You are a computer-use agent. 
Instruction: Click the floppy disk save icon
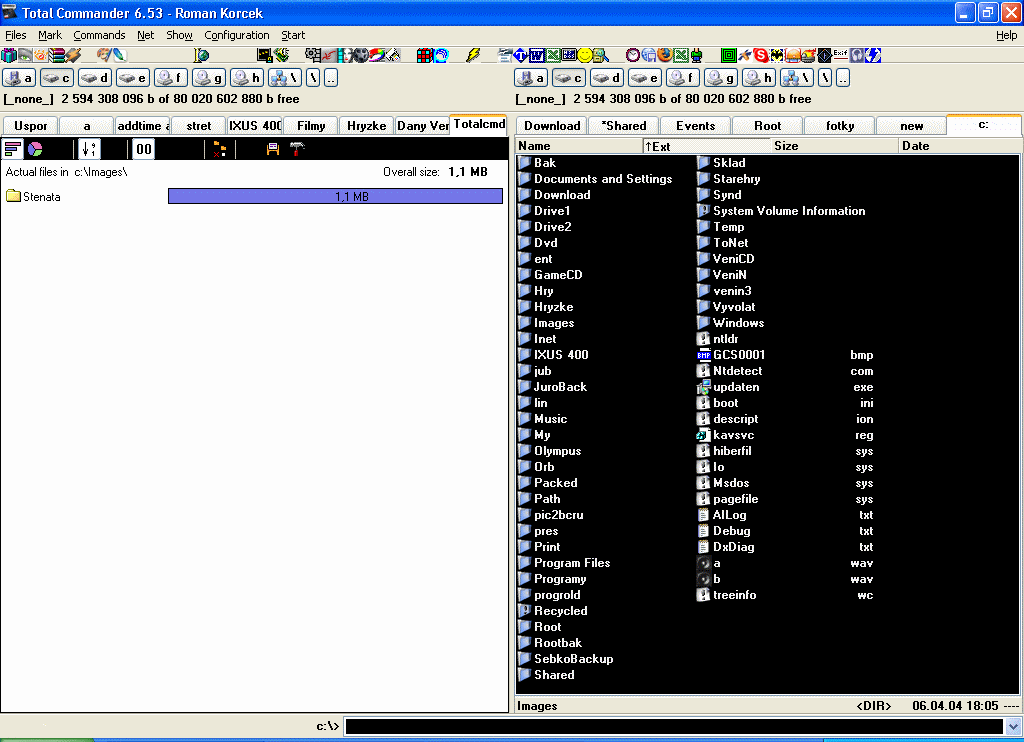(x=272, y=149)
